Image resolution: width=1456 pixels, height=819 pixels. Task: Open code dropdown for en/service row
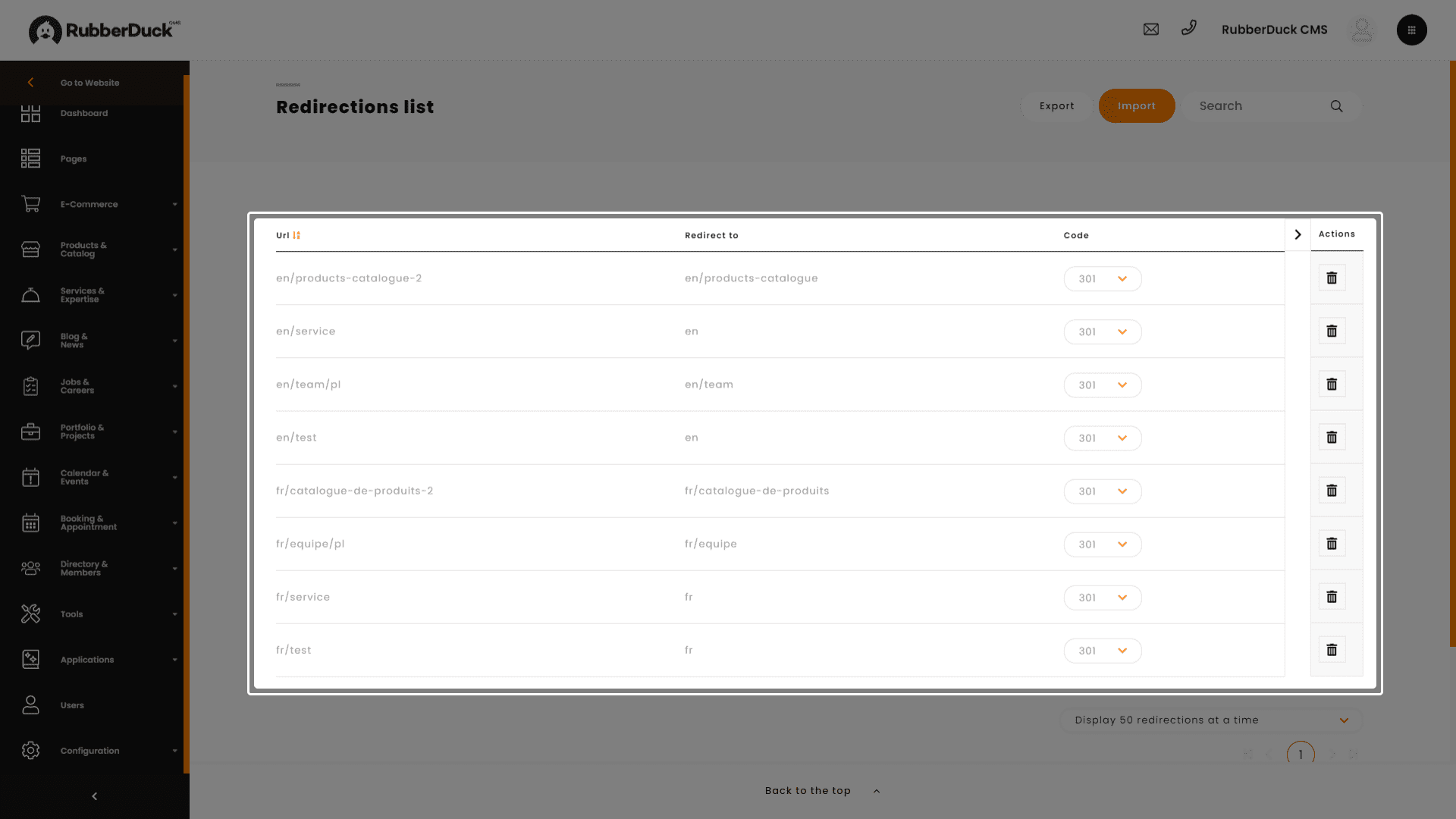[x=1102, y=332]
